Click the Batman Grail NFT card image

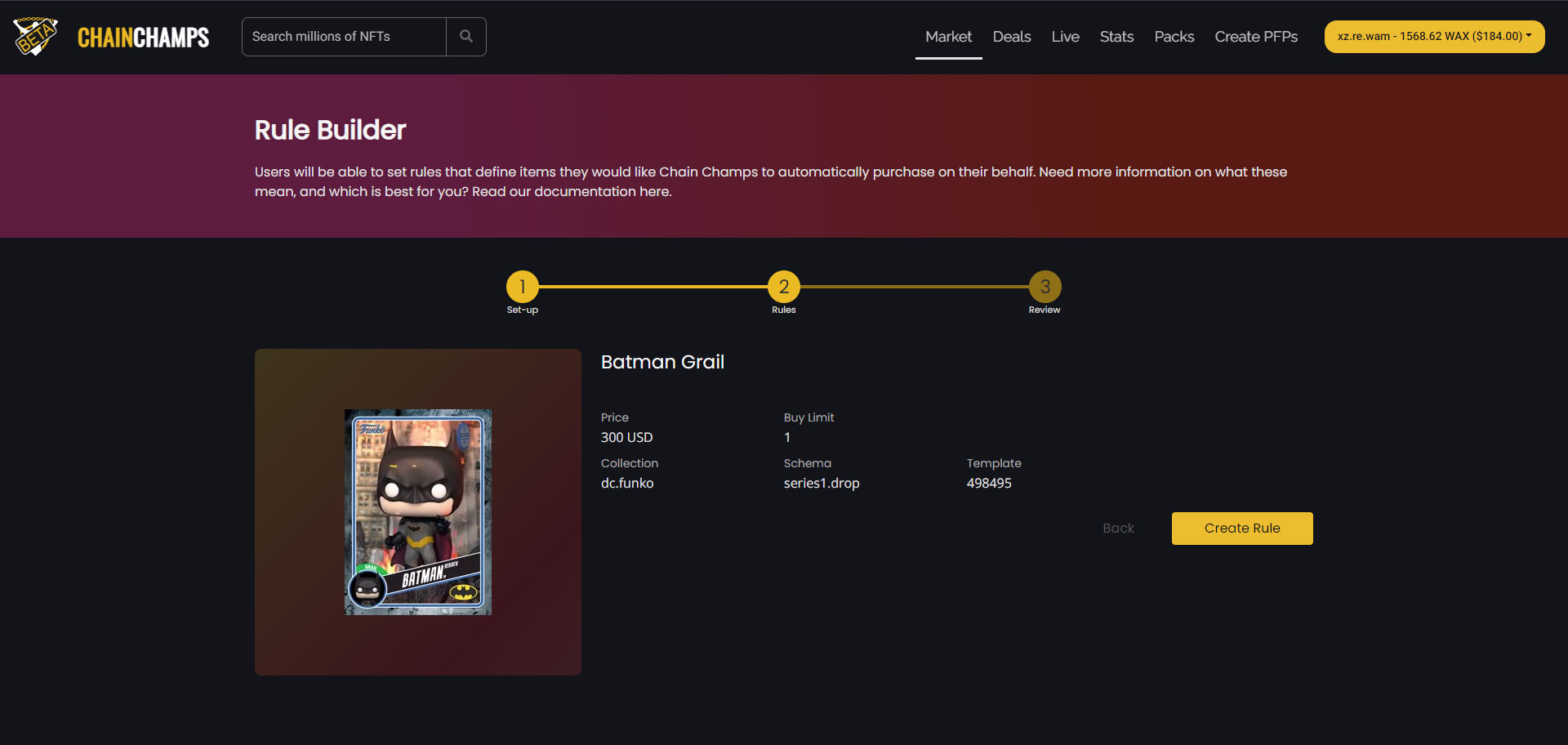(x=418, y=512)
